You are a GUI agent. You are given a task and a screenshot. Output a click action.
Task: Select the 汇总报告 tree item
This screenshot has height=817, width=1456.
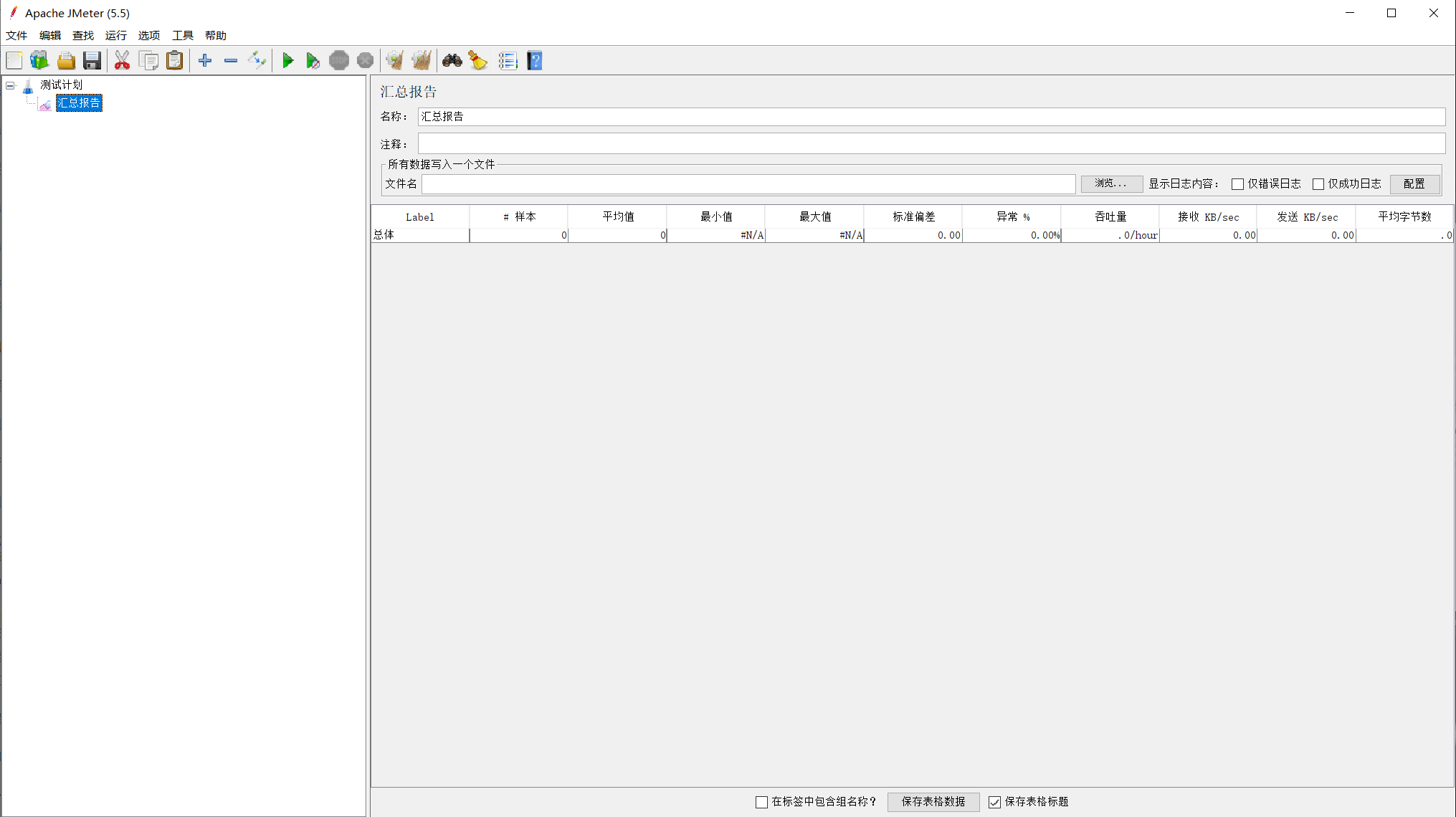79,103
